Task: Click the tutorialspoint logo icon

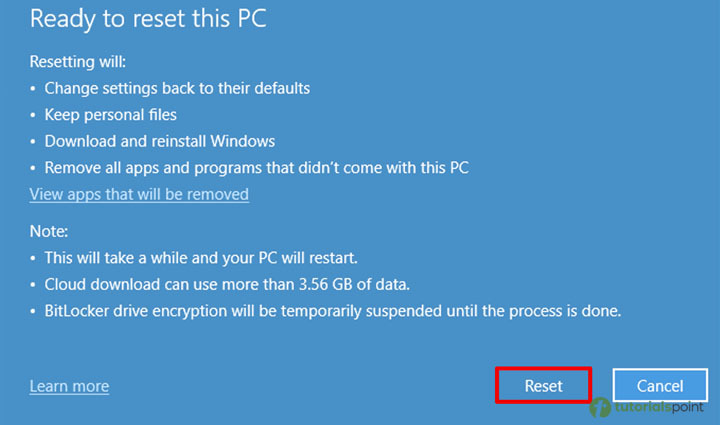Action: [602, 407]
